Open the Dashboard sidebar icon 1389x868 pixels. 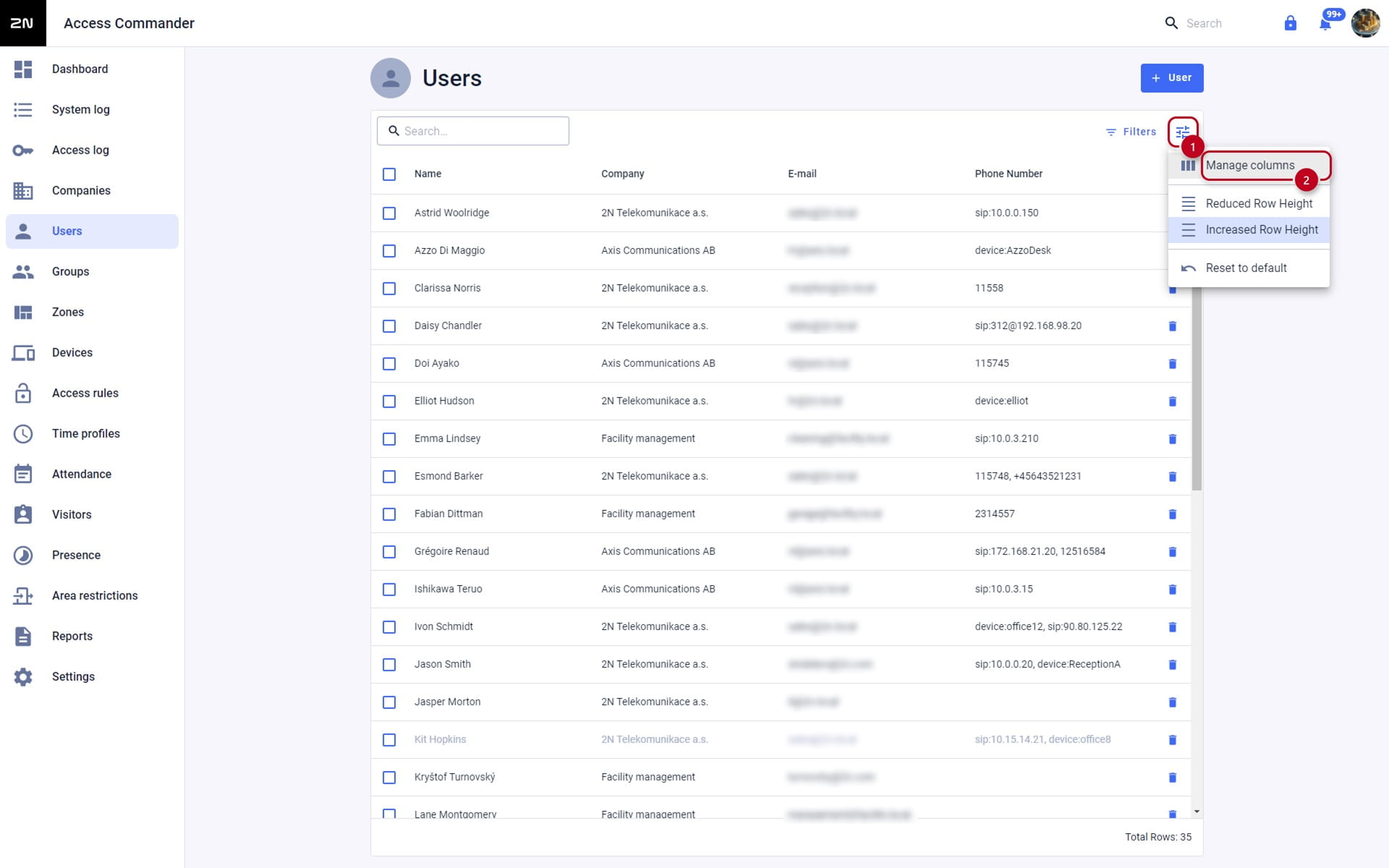click(23, 69)
